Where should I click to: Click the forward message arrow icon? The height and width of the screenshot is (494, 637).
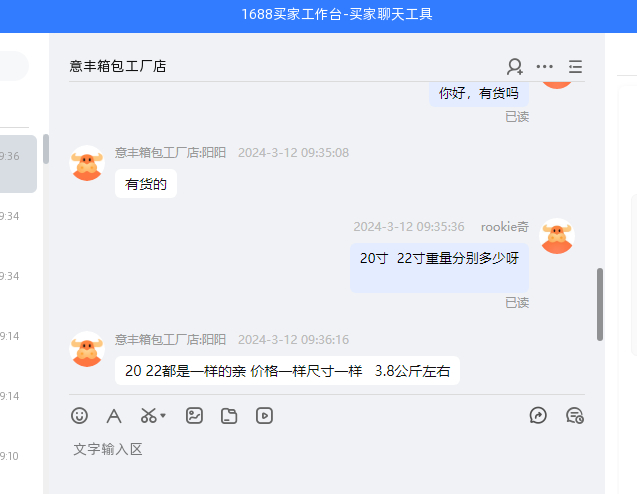click(x=538, y=416)
